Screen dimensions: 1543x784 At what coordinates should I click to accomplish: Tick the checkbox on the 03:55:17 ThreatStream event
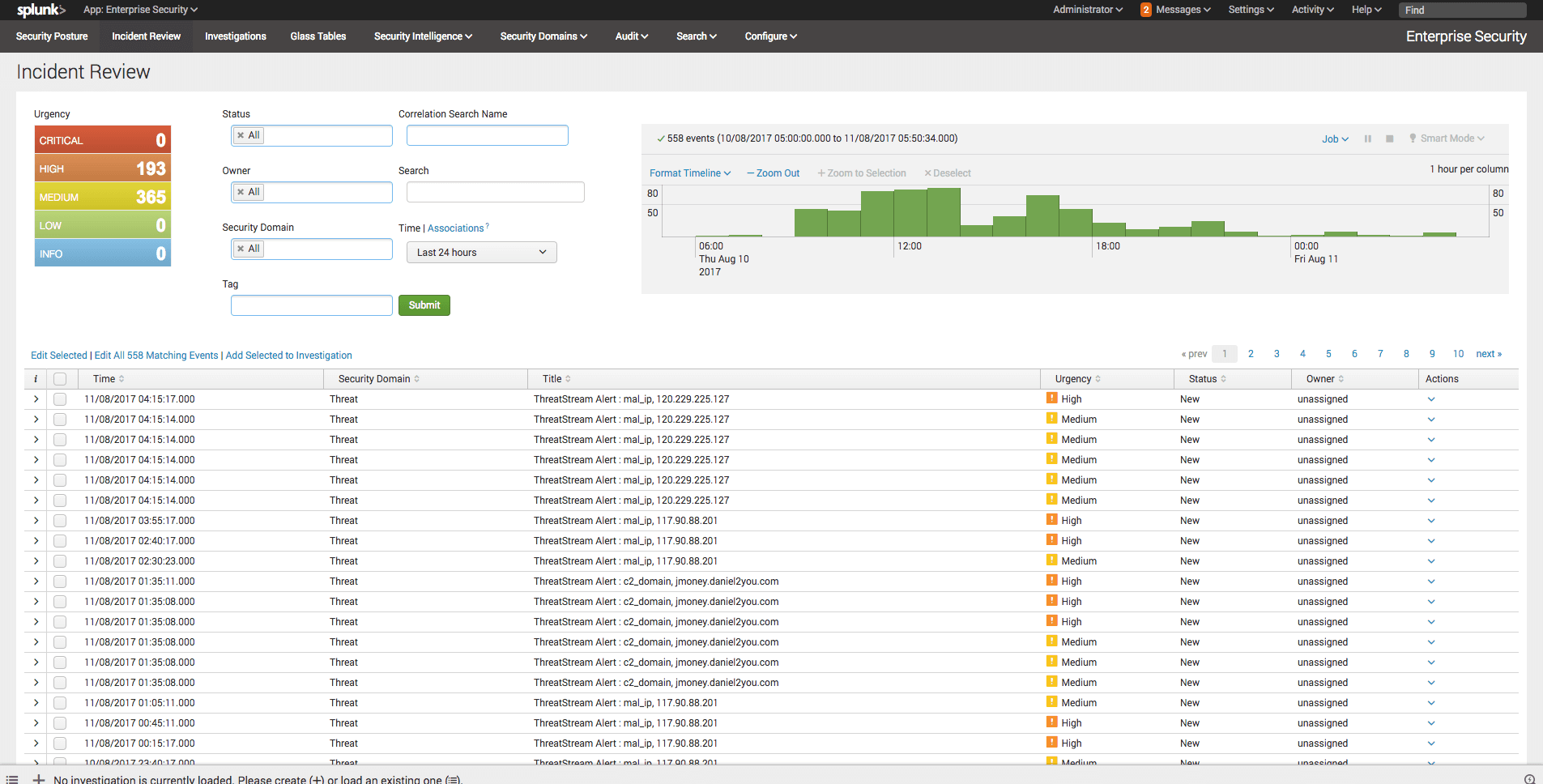point(60,520)
